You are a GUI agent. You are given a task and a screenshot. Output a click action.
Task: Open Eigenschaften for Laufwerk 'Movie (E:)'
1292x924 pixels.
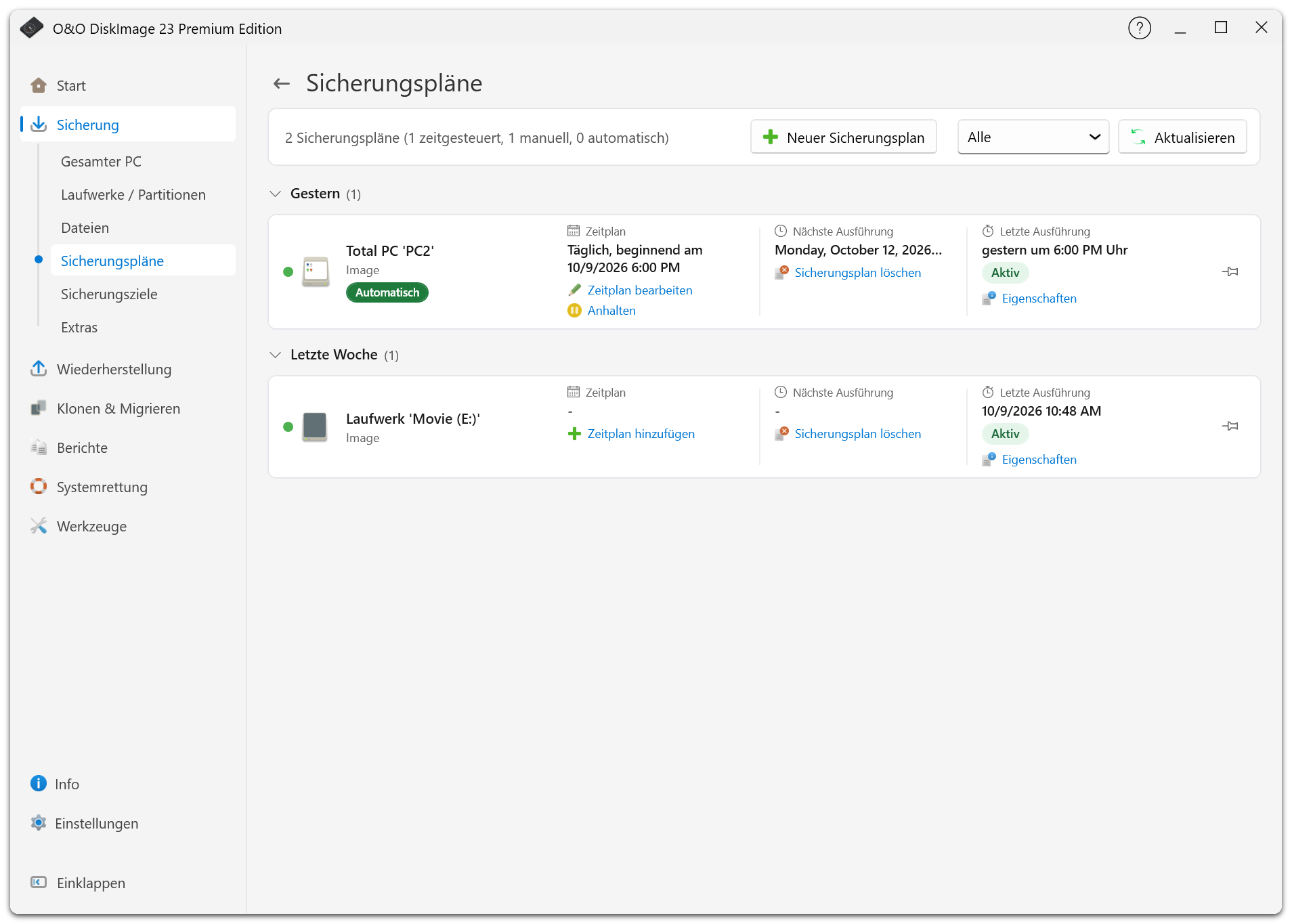(x=1039, y=459)
